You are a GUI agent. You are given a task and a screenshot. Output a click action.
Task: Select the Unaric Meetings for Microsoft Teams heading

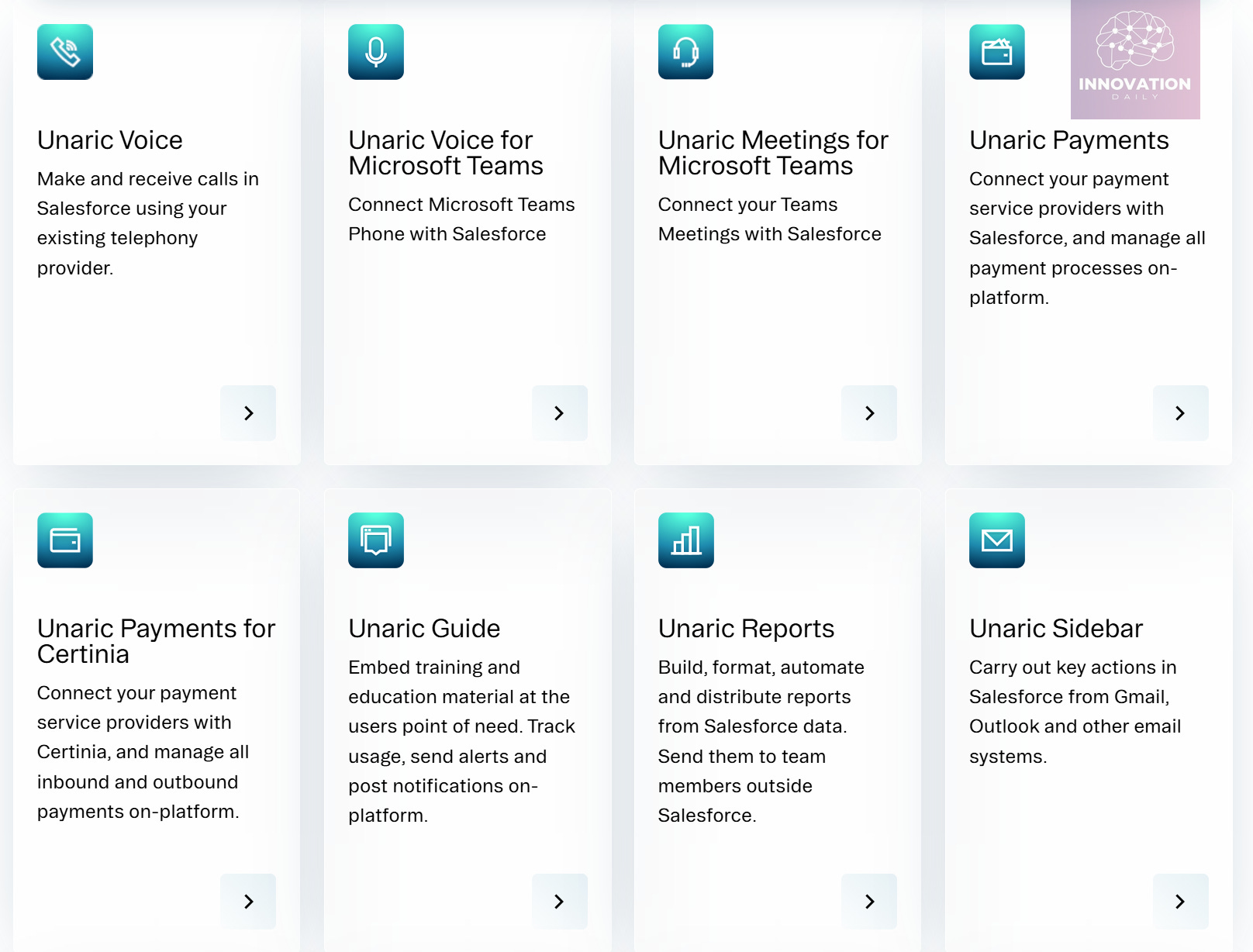[x=773, y=153]
